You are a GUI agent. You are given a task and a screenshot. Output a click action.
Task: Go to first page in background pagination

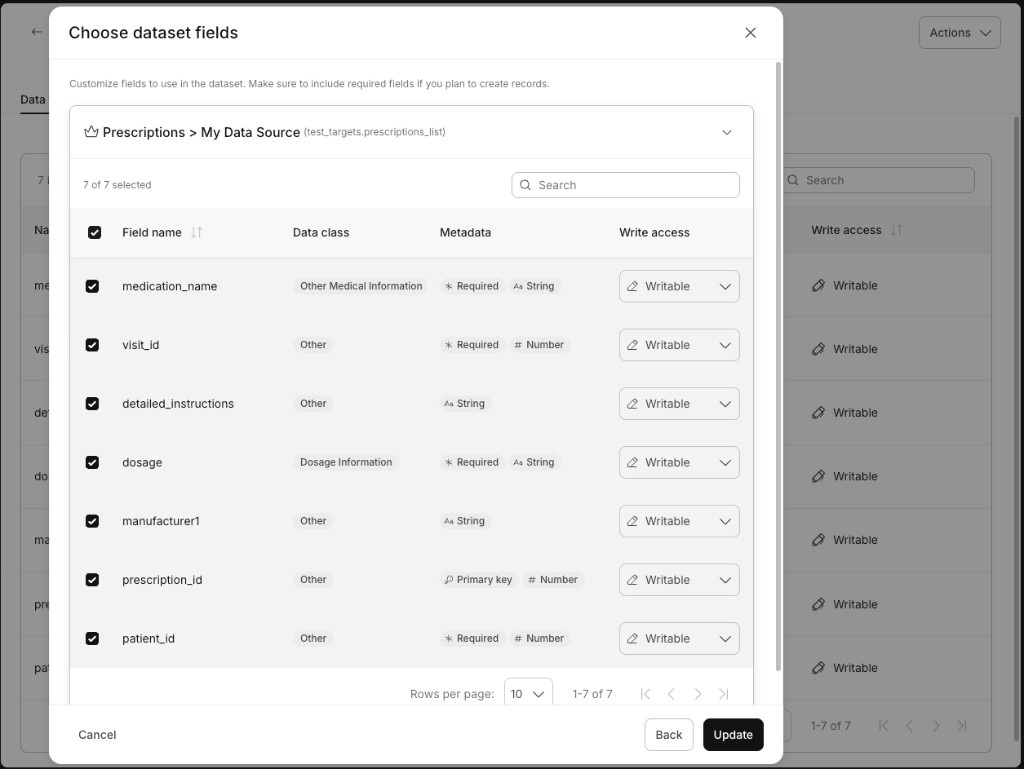coord(884,725)
